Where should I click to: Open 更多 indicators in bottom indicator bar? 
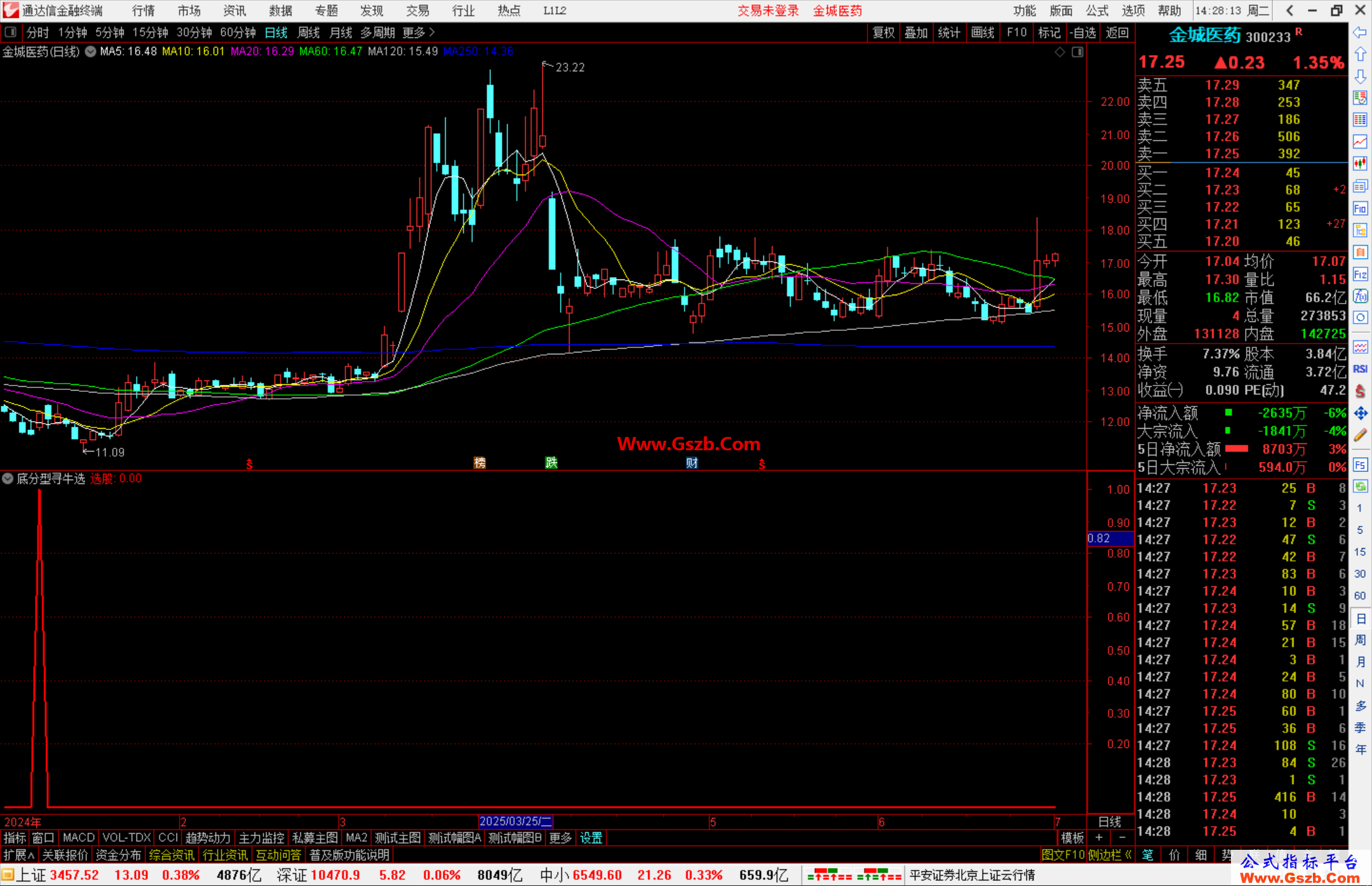pos(560,838)
